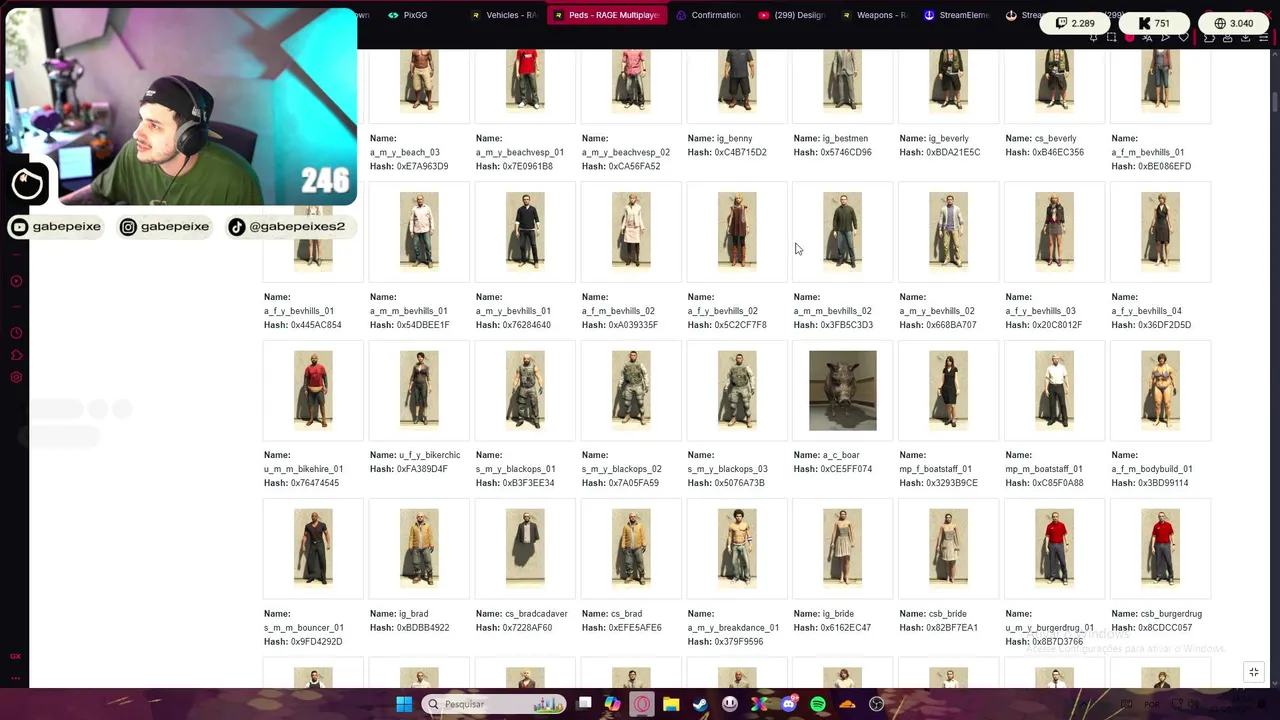Click the a_m_y_breakdance_01 ped thumbnail

tap(737, 548)
